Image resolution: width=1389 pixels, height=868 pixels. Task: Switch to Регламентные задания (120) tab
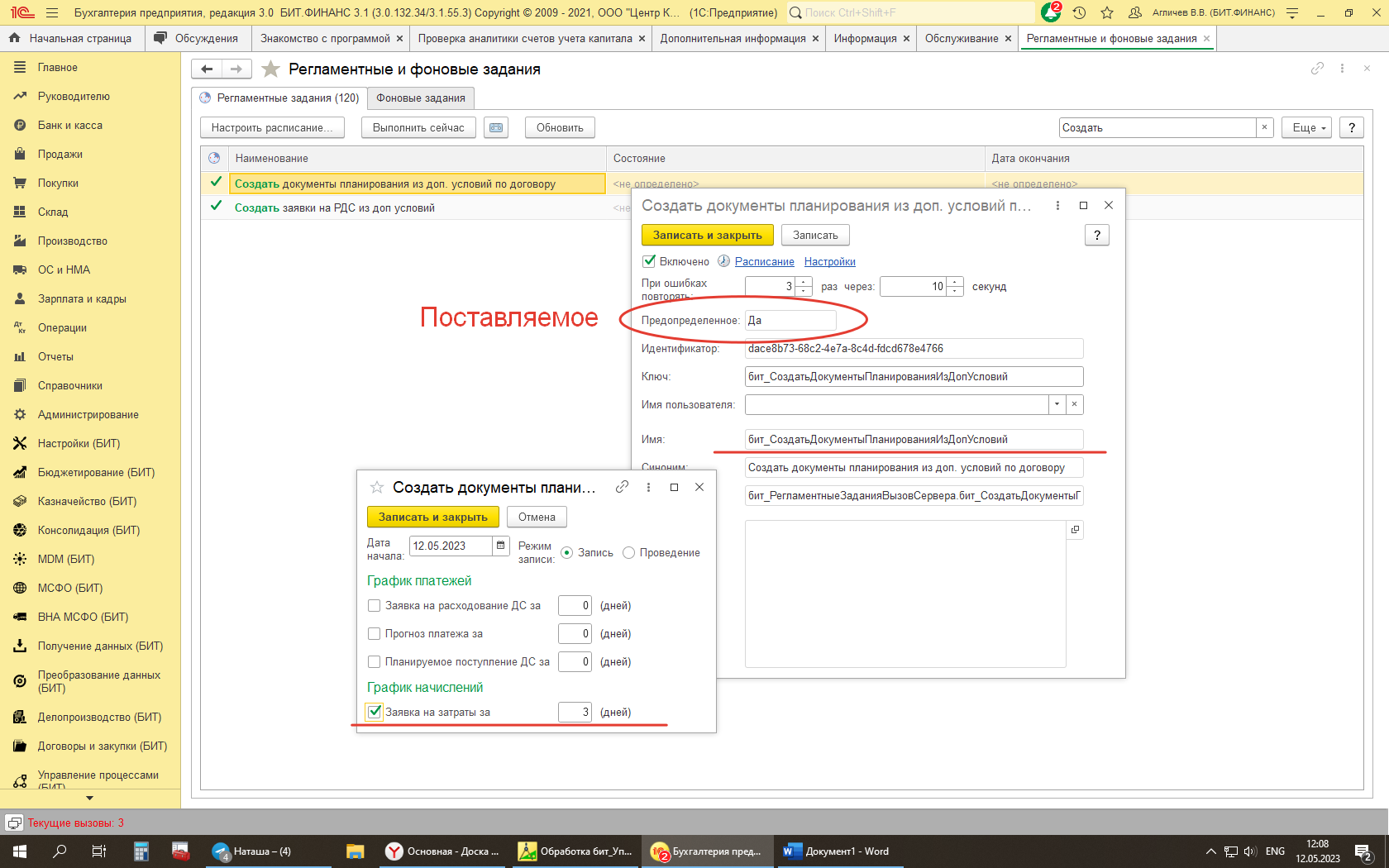point(279,98)
